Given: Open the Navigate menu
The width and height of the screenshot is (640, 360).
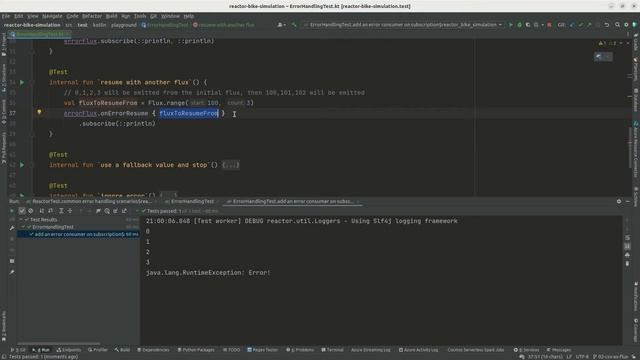Looking at the screenshot, I should coord(52,16).
